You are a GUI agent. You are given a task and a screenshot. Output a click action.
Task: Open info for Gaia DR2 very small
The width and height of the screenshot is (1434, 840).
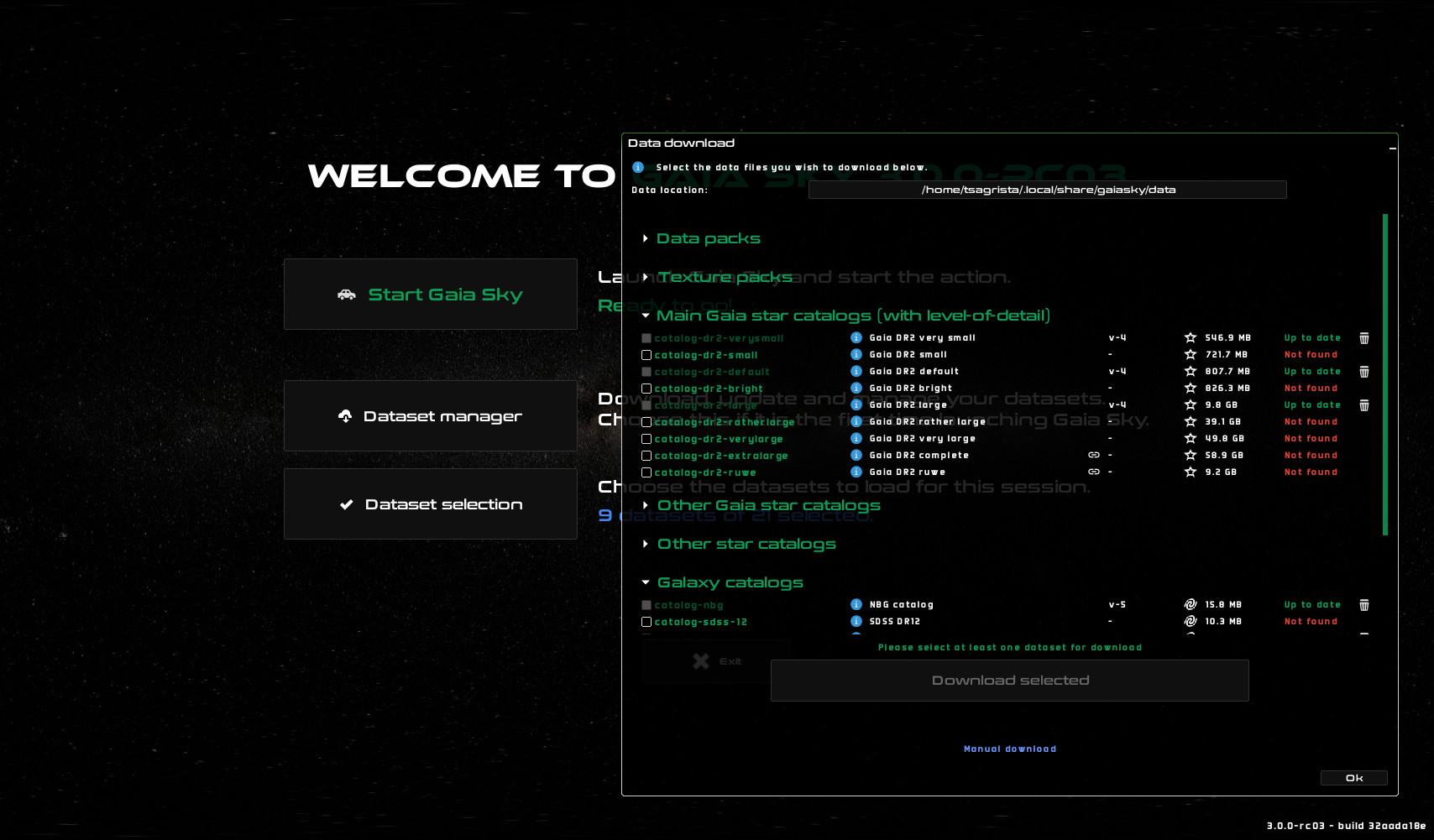(856, 338)
